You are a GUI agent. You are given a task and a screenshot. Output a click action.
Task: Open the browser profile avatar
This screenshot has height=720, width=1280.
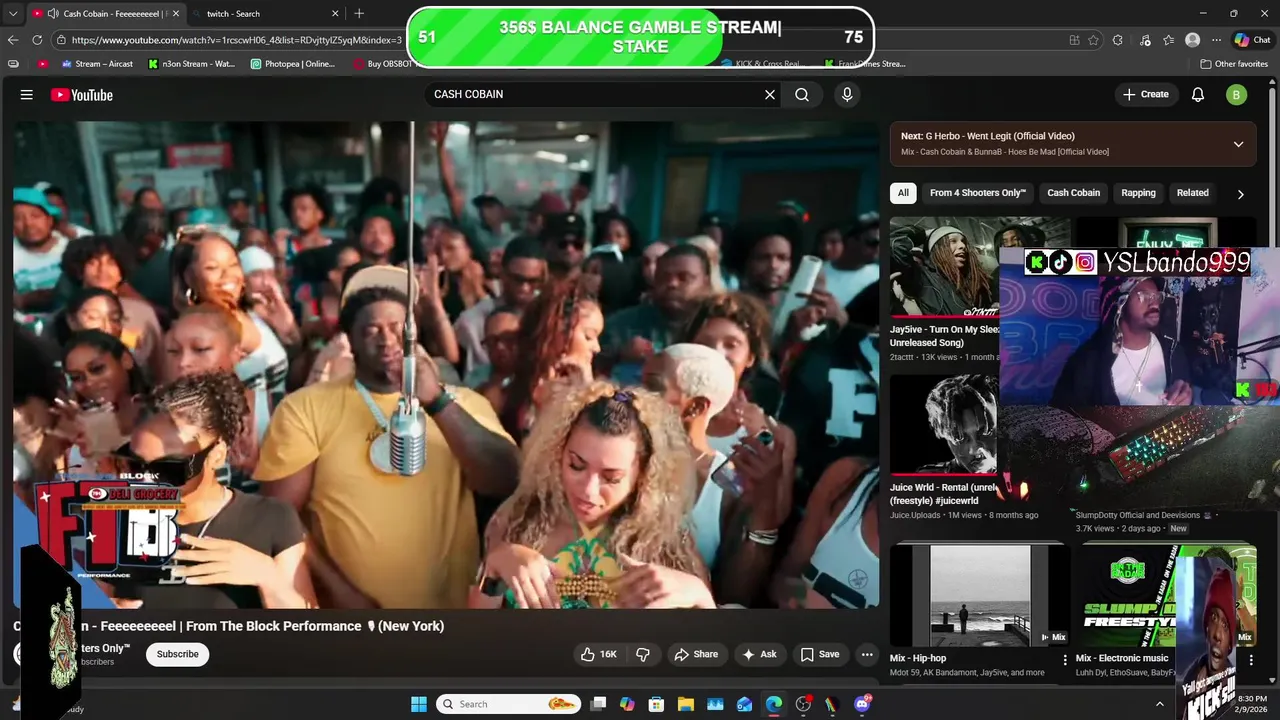[1192, 40]
